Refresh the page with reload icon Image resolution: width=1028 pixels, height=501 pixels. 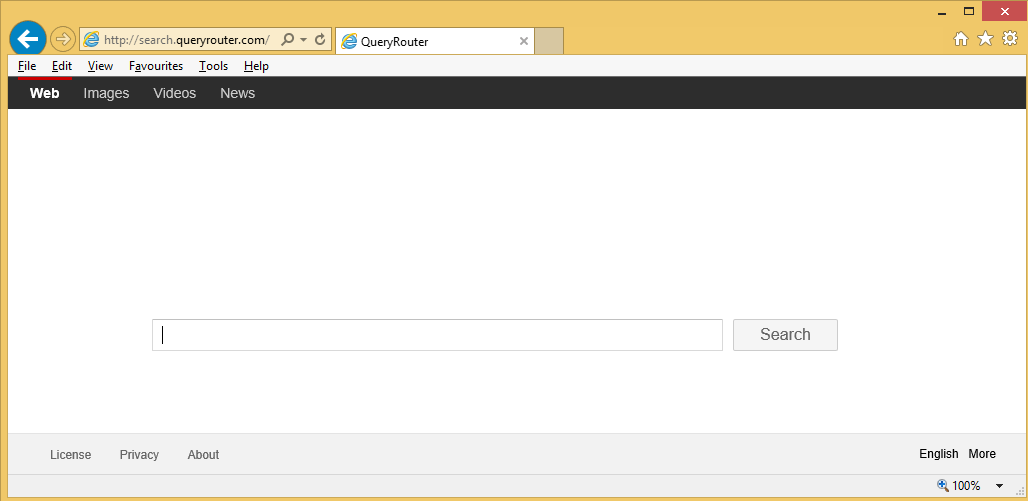(321, 40)
